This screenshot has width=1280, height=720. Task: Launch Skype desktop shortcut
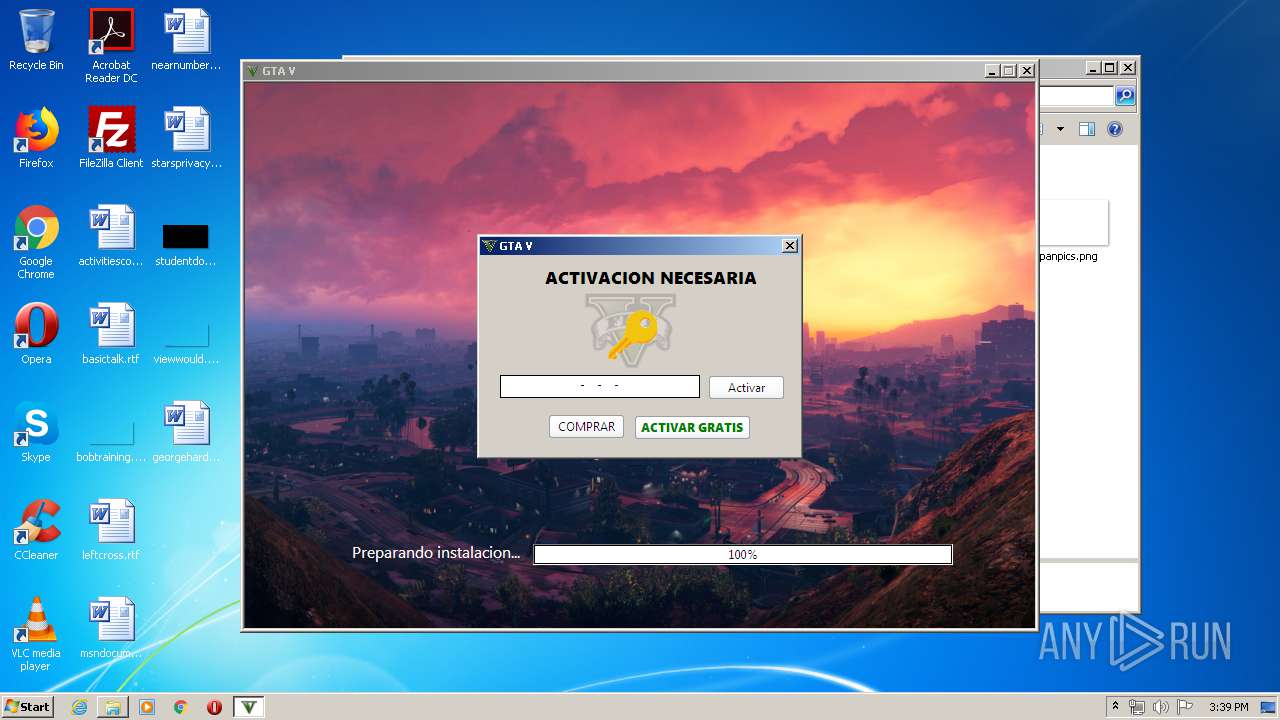point(36,432)
